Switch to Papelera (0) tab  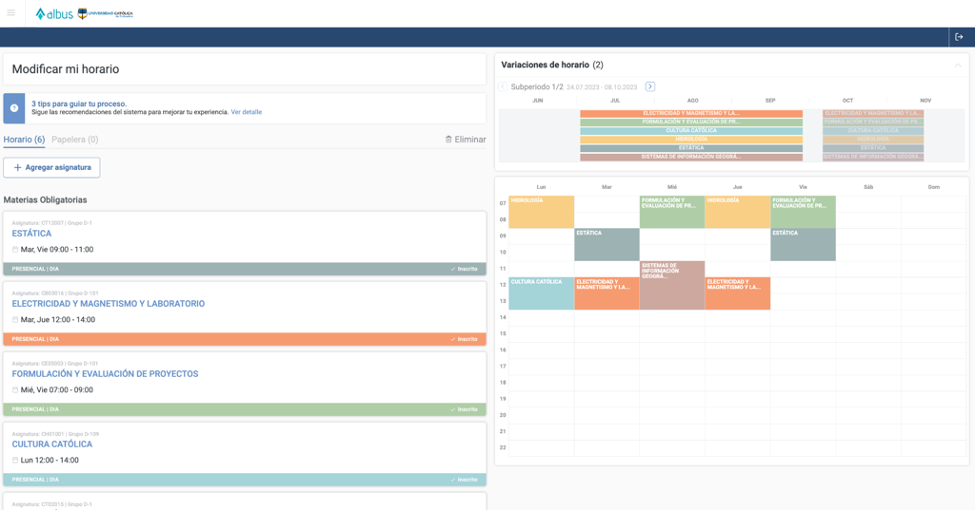[x=75, y=139]
